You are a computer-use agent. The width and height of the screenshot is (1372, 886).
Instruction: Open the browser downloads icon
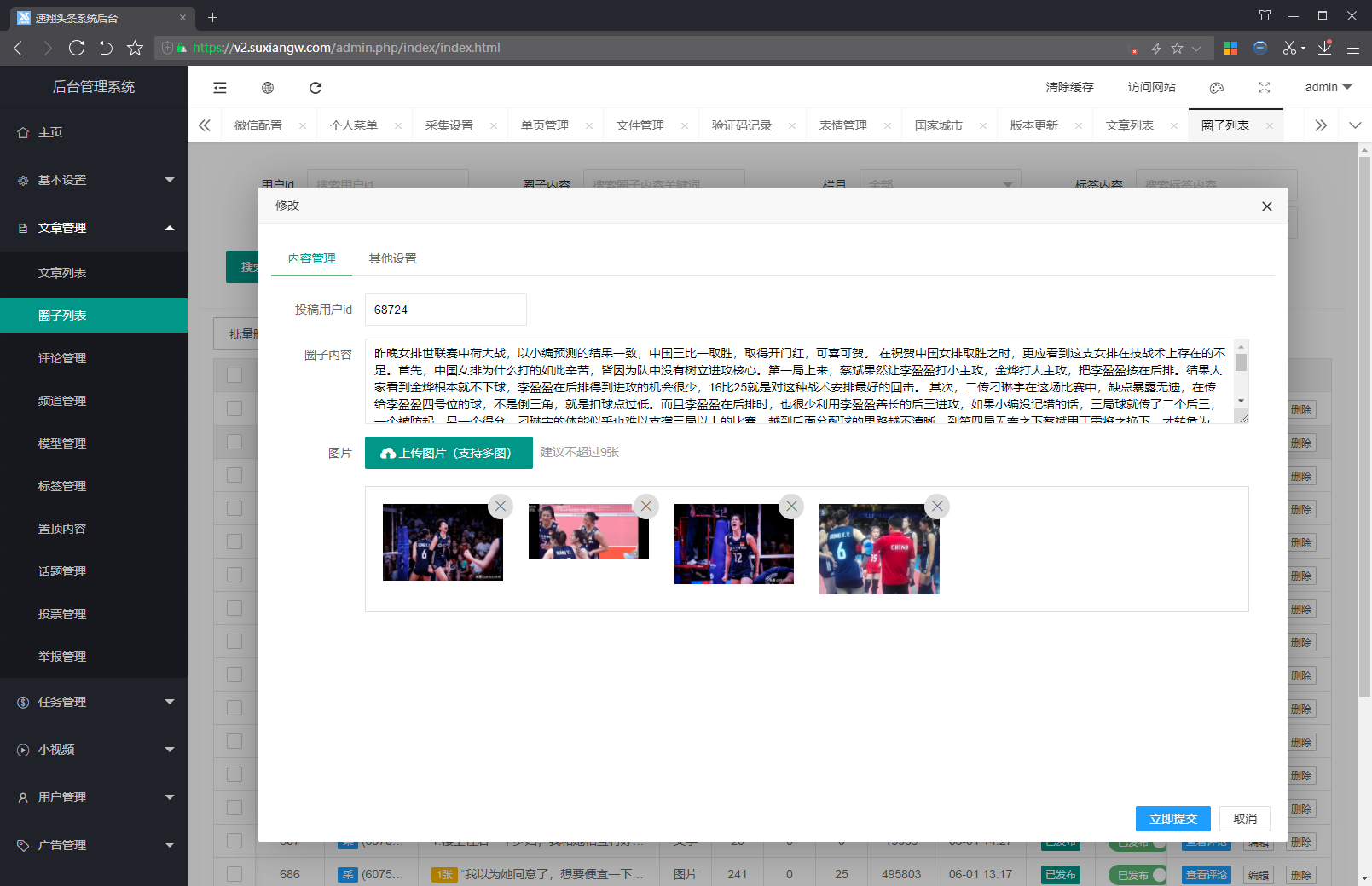[1324, 48]
